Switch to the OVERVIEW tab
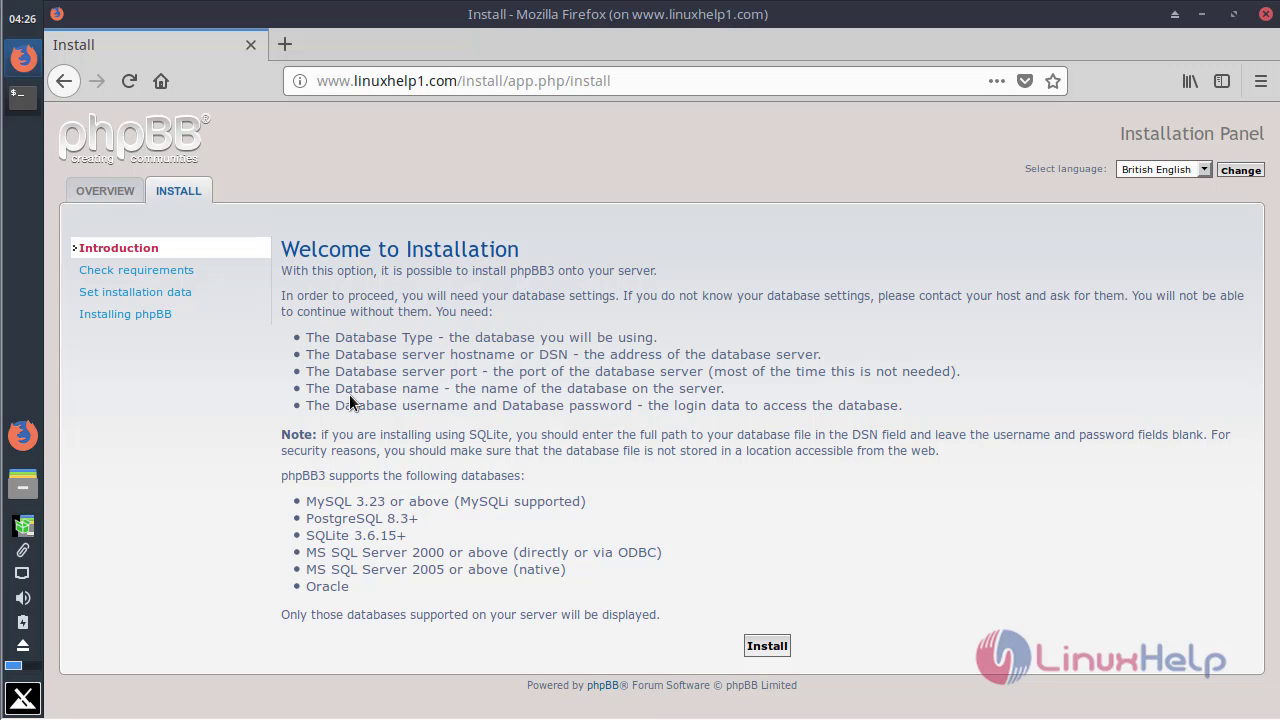Screen dimensions: 1280x720 point(105,191)
